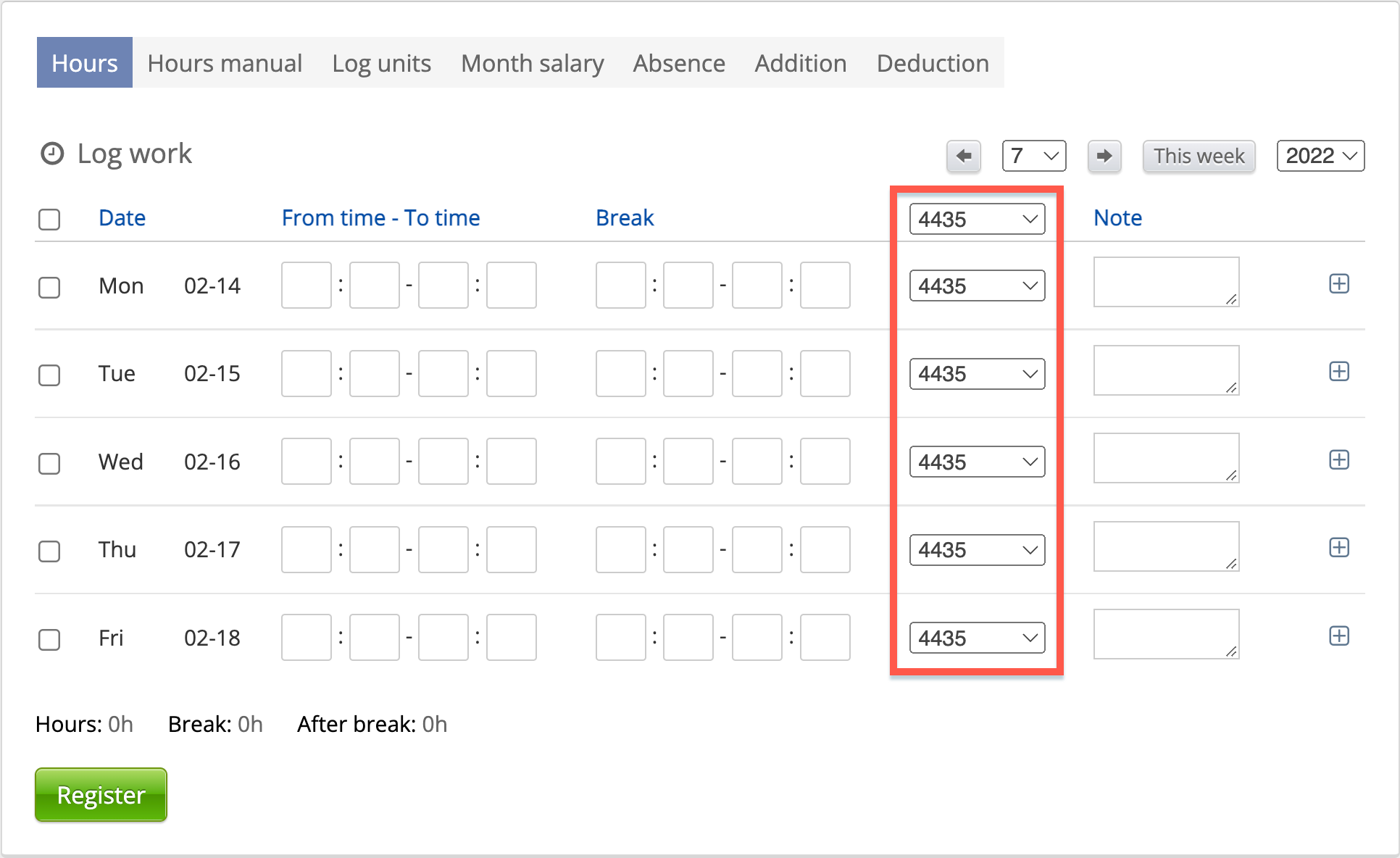Switch to the Hours manual tab
Viewport: 1400px width, 858px height.
coord(225,63)
